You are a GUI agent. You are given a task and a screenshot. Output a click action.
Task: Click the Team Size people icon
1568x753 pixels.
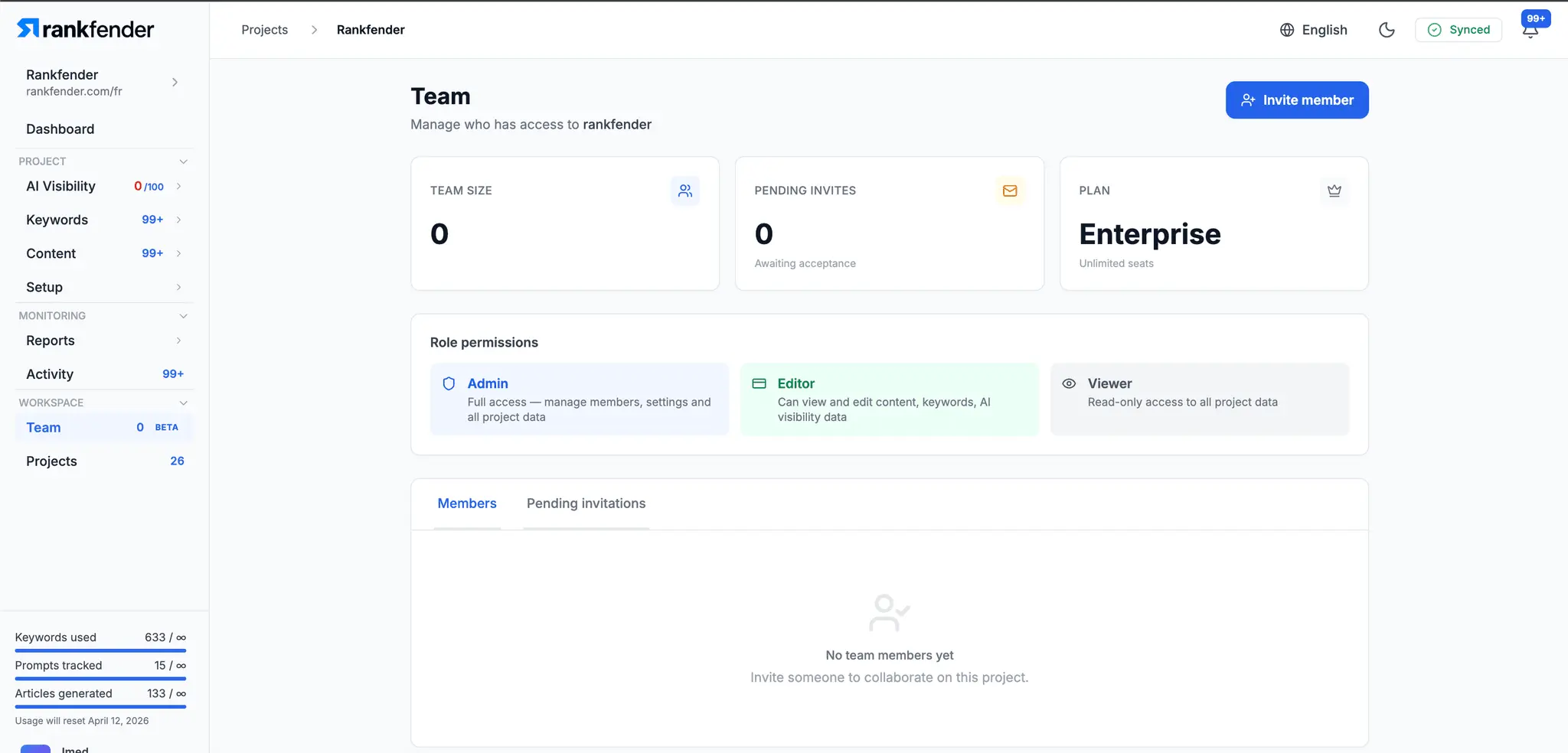pos(685,191)
